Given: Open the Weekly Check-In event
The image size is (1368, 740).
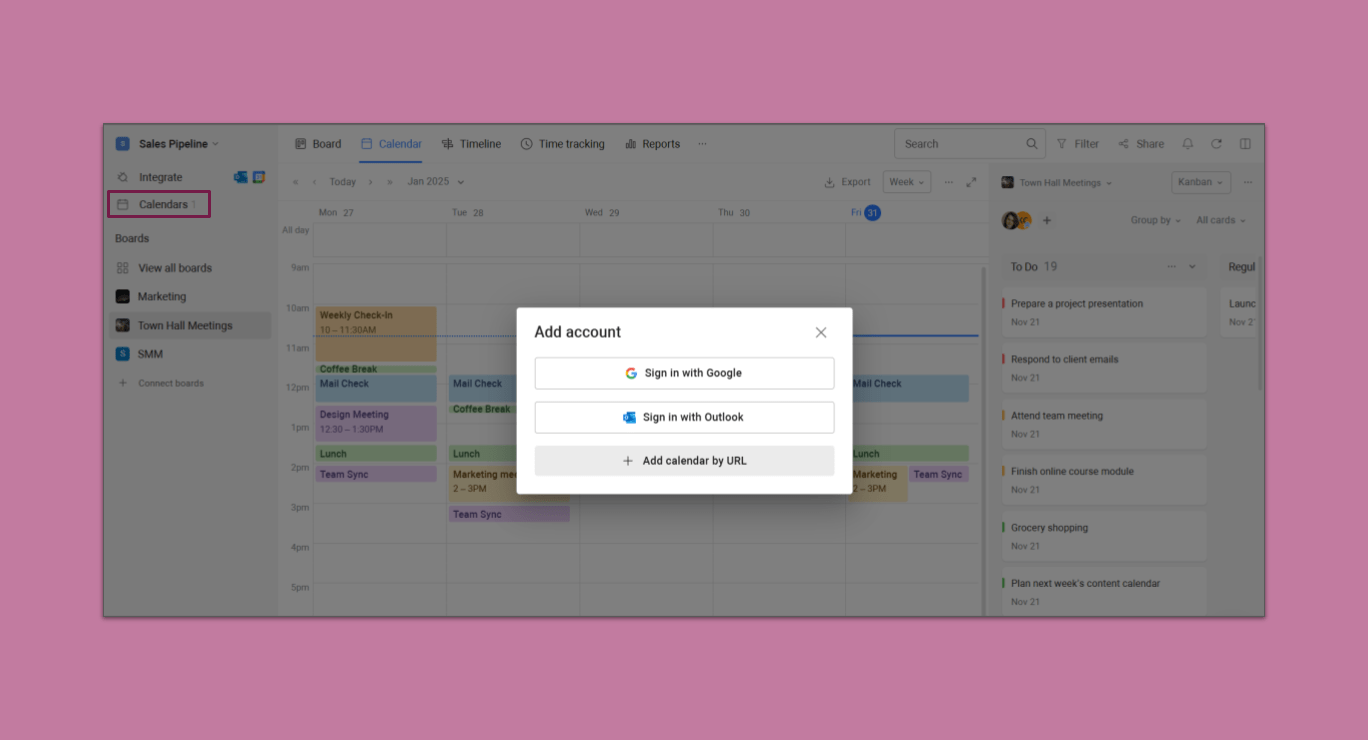Looking at the screenshot, I should 376,334.
